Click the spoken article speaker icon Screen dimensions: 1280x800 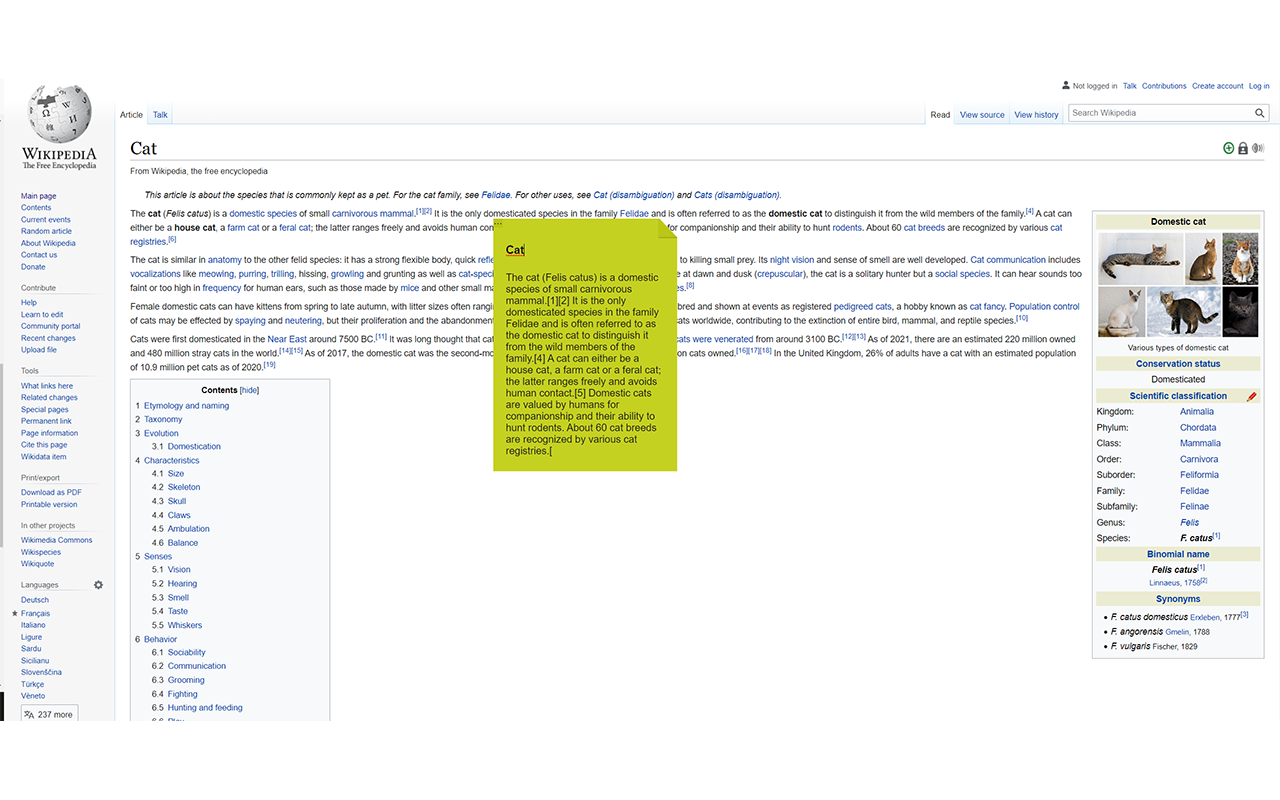pyautogui.click(x=1258, y=148)
